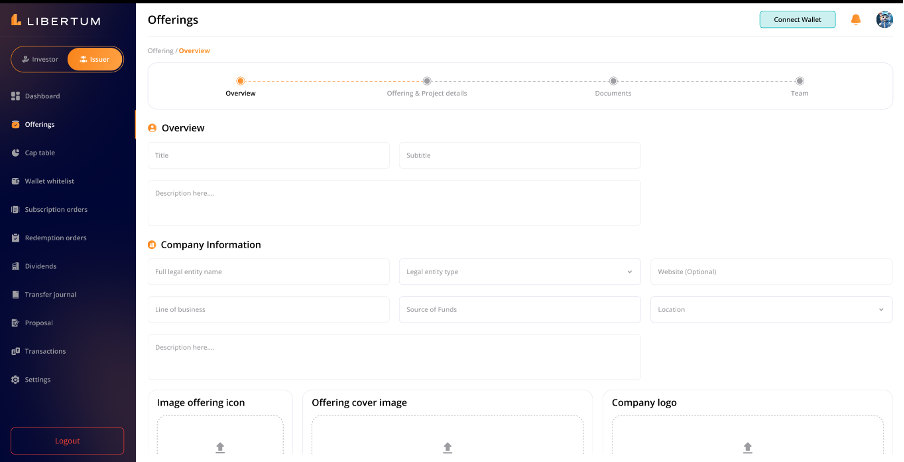The image size is (904, 462).
Task: Click the Cap table pie chart icon
Action: [15, 153]
